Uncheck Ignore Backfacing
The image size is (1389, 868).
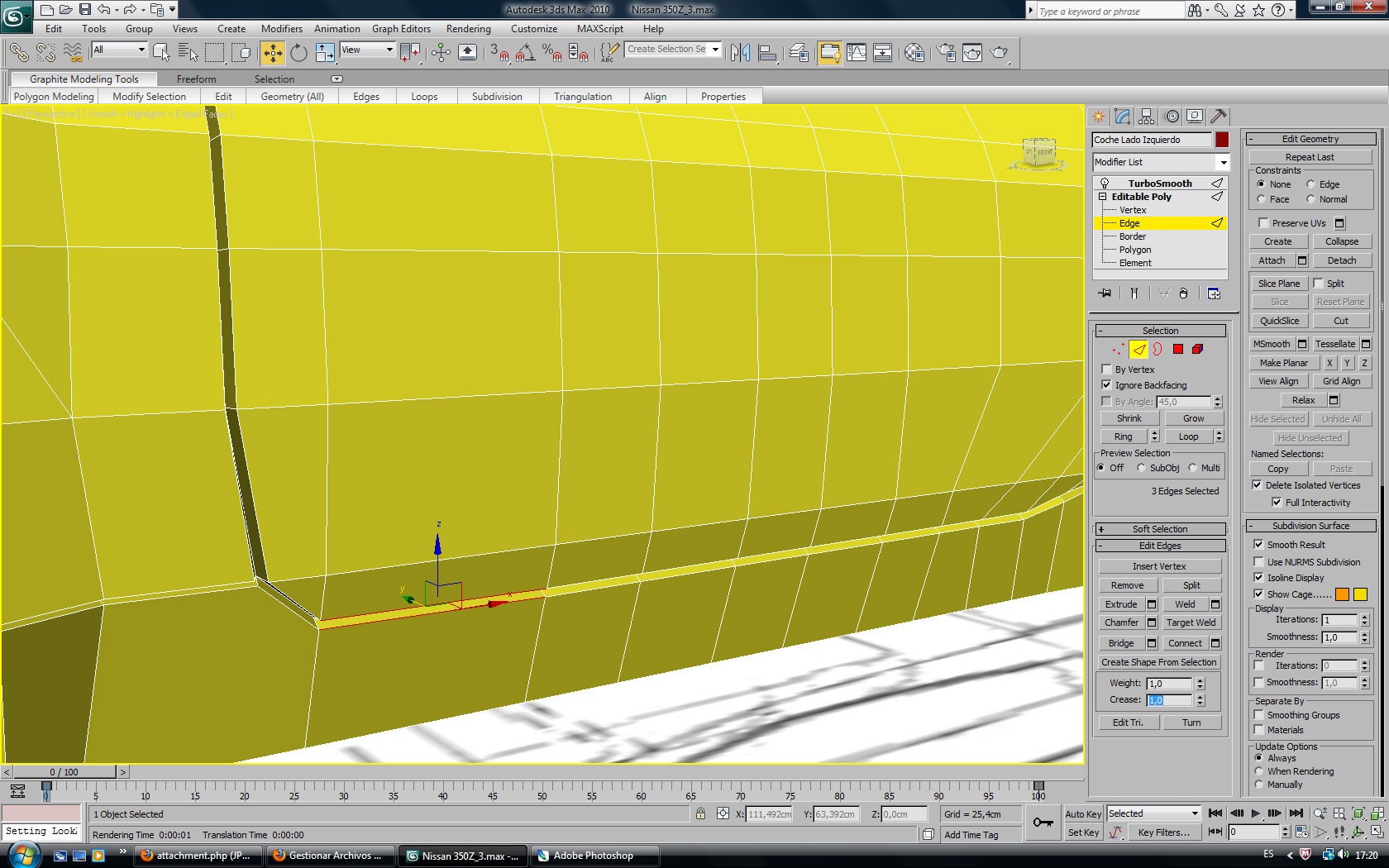(1106, 385)
